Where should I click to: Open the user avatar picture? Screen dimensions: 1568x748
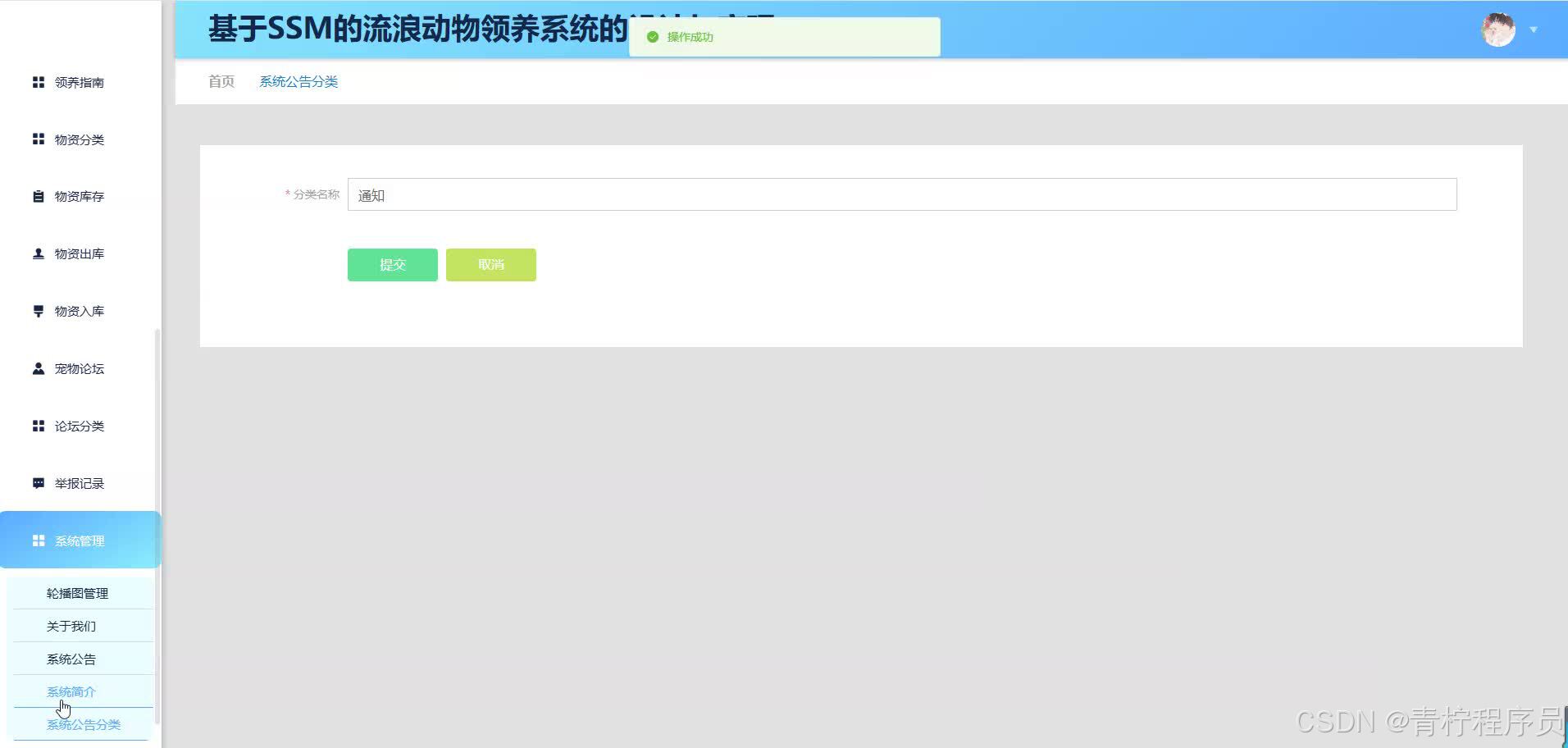[1498, 30]
